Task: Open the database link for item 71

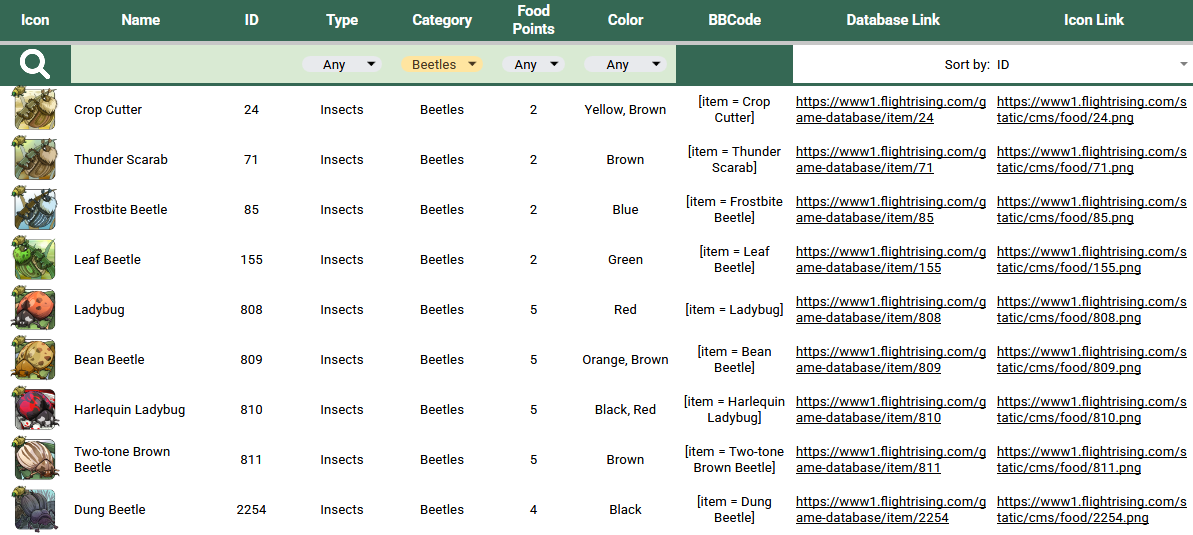Action: (x=891, y=160)
